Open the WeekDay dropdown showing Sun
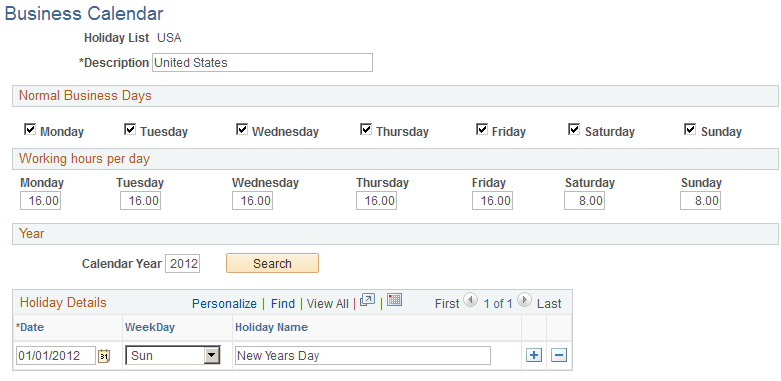The height and width of the screenshot is (381, 781). (173, 356)
